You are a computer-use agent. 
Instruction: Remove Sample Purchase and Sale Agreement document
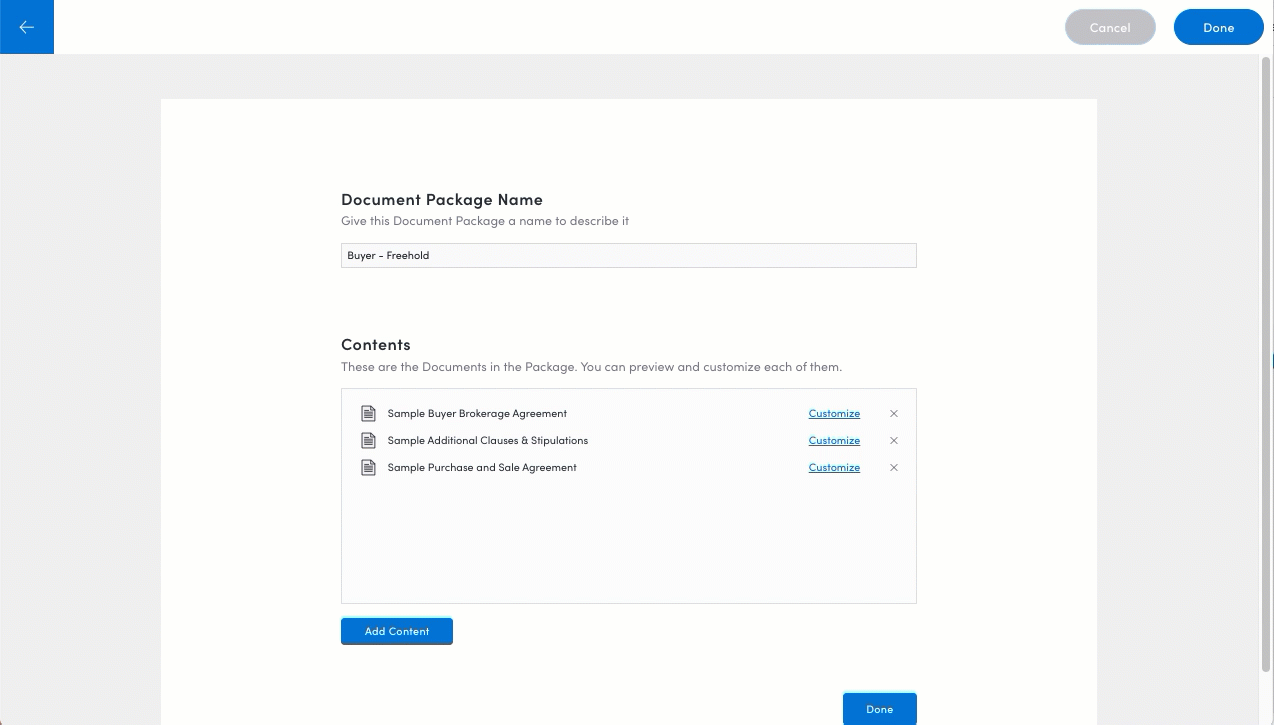click(894, 467)
